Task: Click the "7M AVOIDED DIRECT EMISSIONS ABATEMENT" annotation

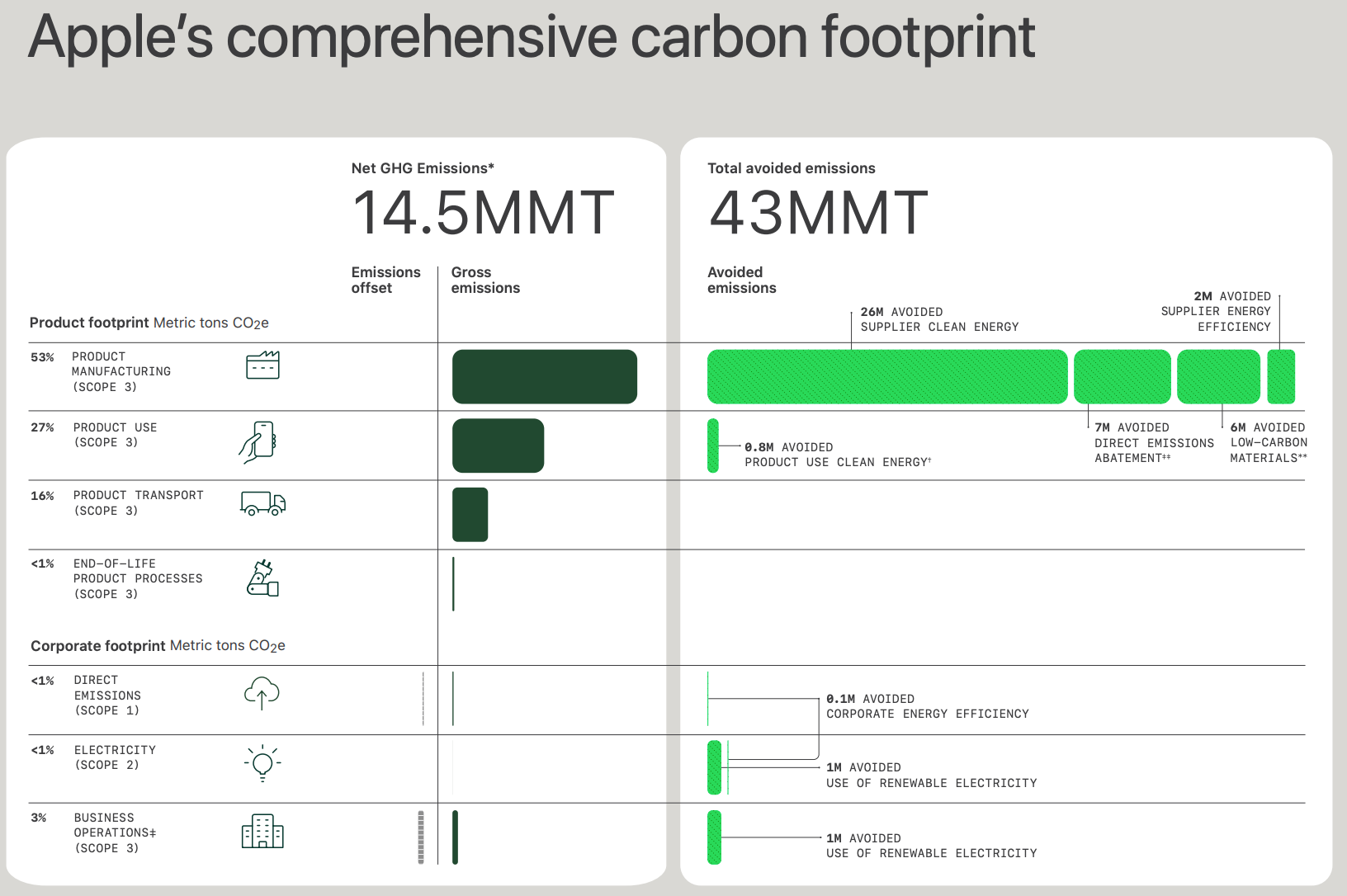Action: point(1155,443)
